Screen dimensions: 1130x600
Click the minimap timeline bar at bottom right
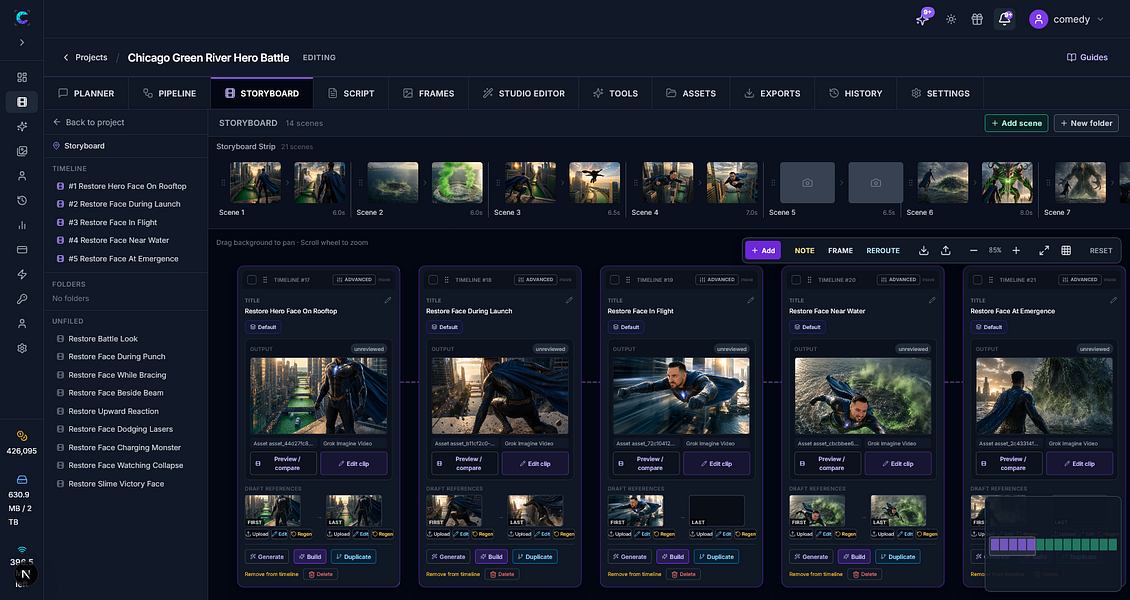click(1053, 545)
